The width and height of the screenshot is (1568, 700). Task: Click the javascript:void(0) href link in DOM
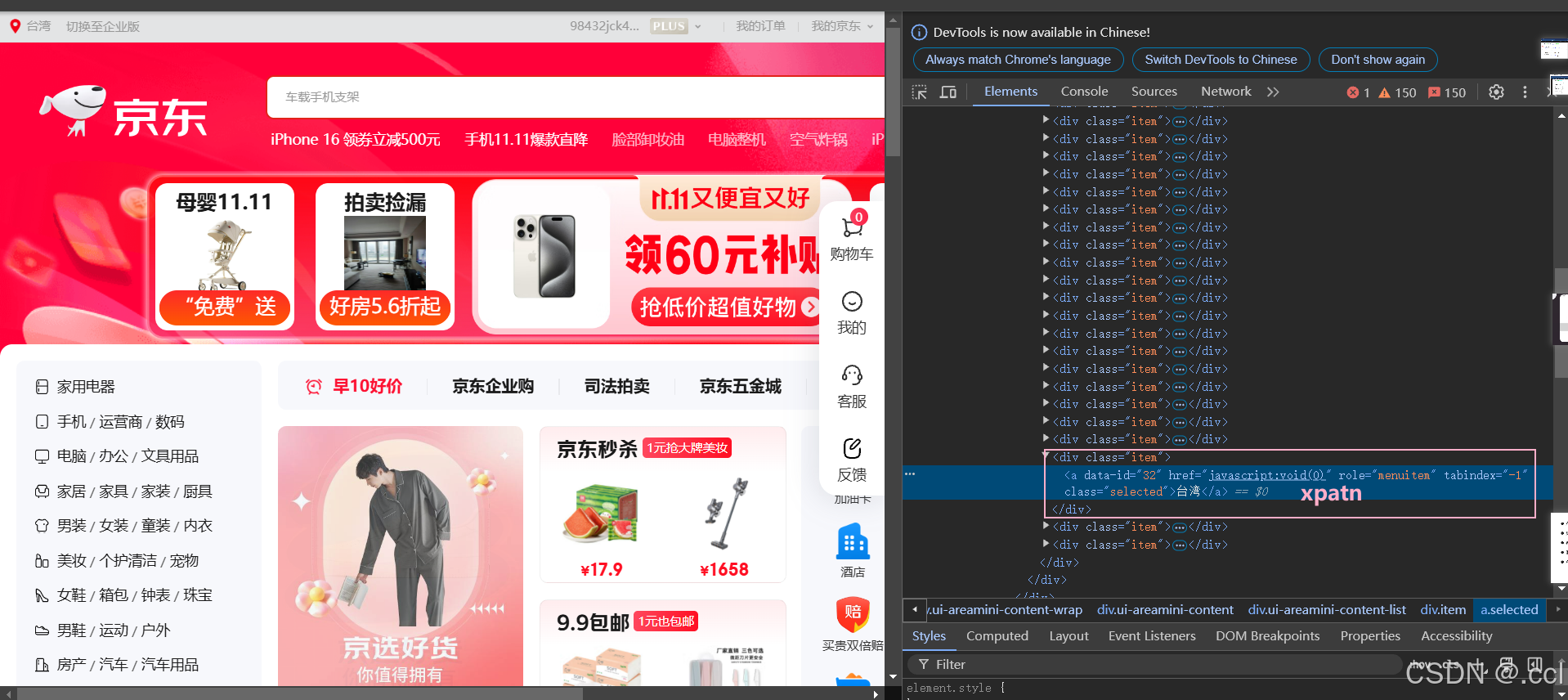point(1266,475)
